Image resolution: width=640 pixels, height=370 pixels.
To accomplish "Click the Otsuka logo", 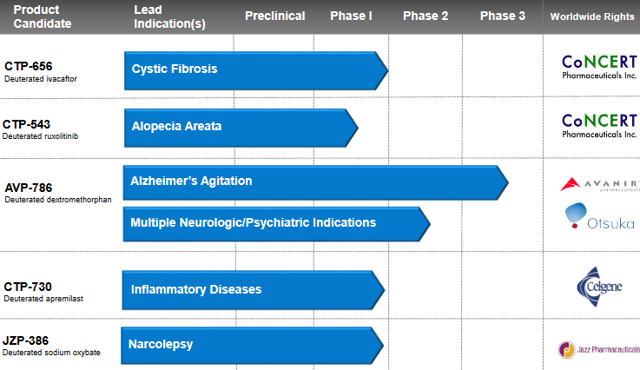I will [600, 216].
